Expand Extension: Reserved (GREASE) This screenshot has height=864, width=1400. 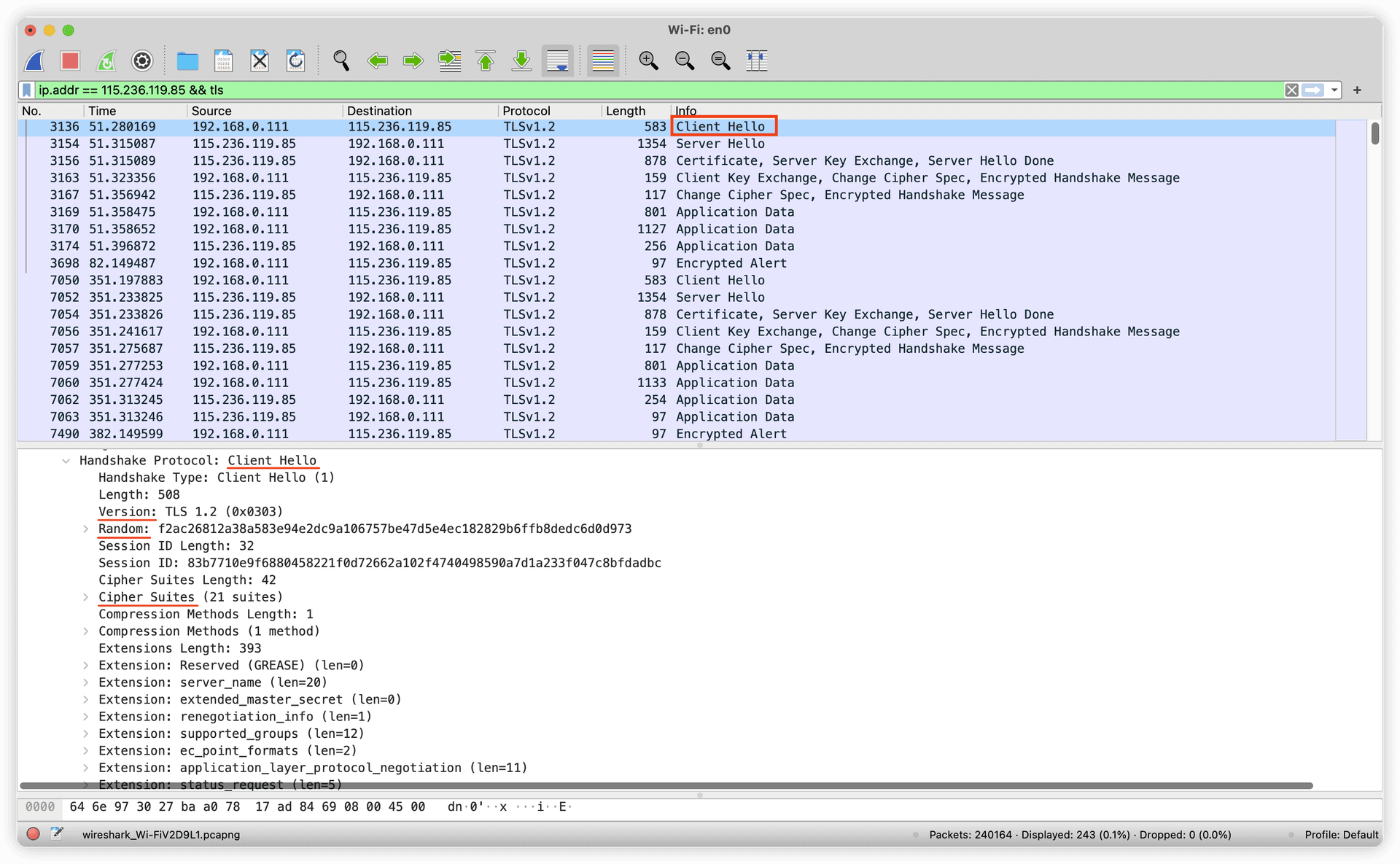(x=85, y=666)
